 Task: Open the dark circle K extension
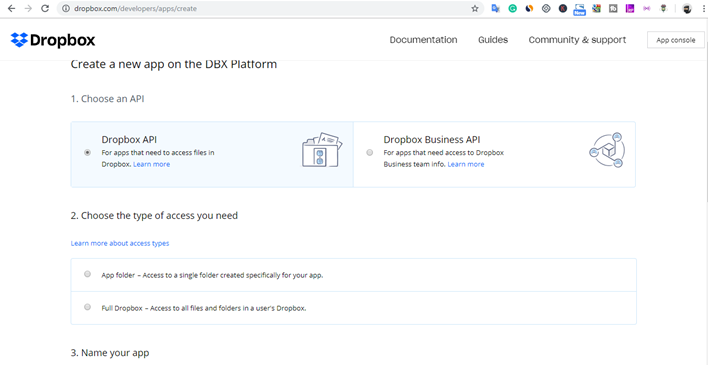[563, 9]
